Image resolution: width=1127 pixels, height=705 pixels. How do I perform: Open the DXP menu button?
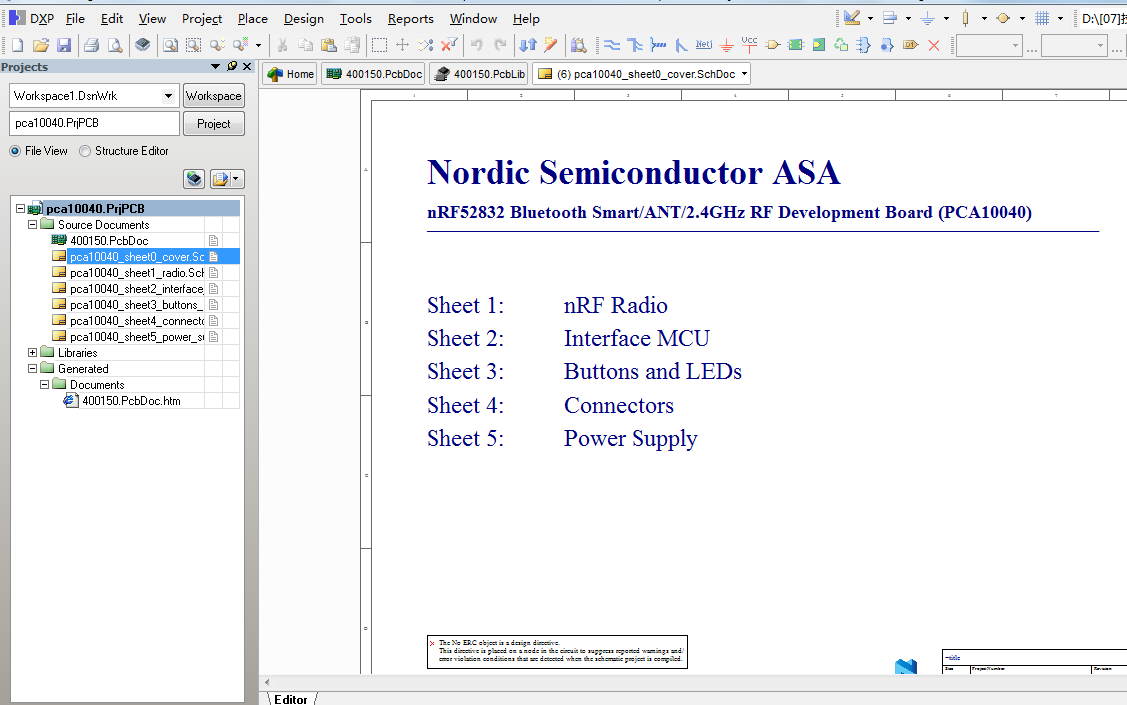click(32, 19)
